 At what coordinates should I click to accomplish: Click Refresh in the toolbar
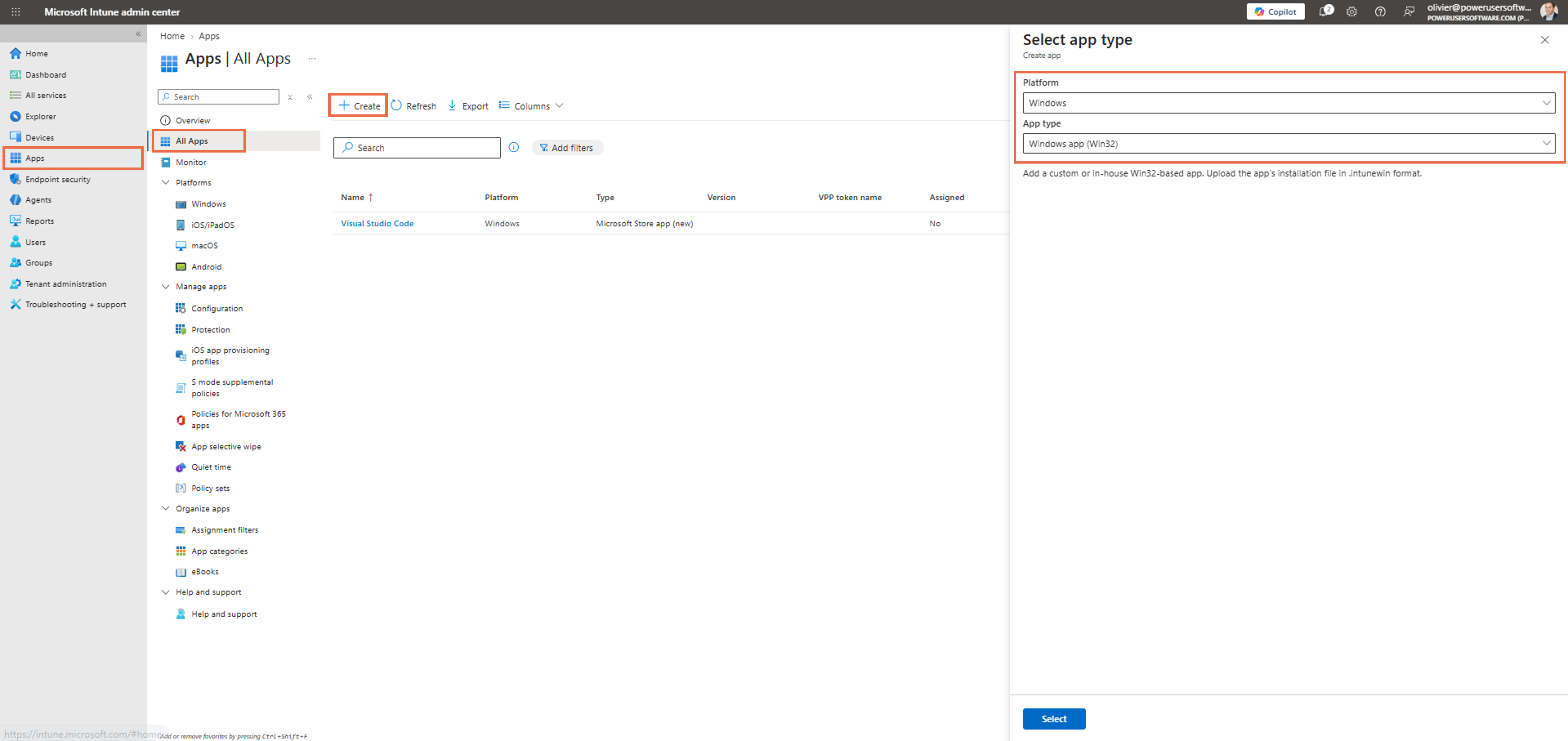(414, 106)
